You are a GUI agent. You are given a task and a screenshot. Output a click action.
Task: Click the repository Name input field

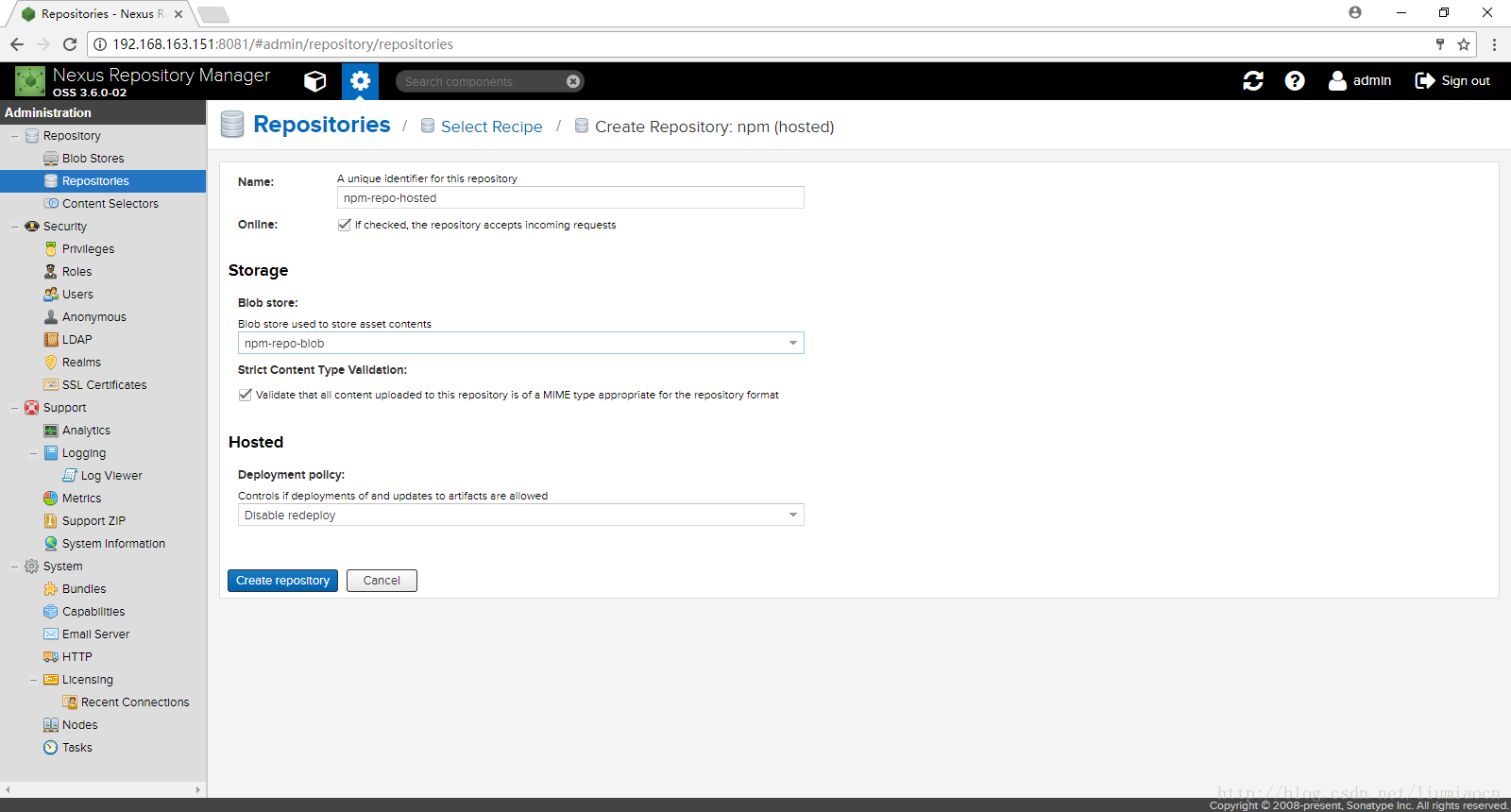coord(570,197)
